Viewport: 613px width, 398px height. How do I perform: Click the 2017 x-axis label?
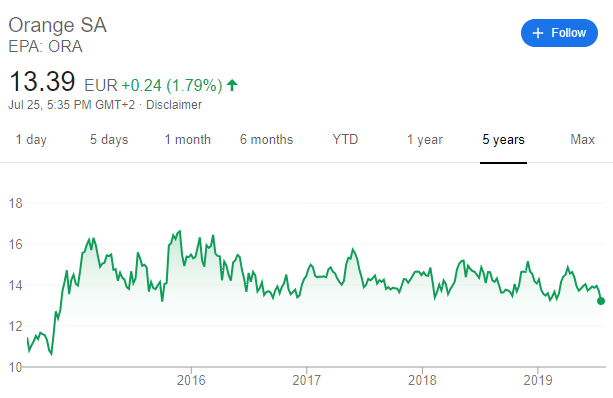pos(306,380)
